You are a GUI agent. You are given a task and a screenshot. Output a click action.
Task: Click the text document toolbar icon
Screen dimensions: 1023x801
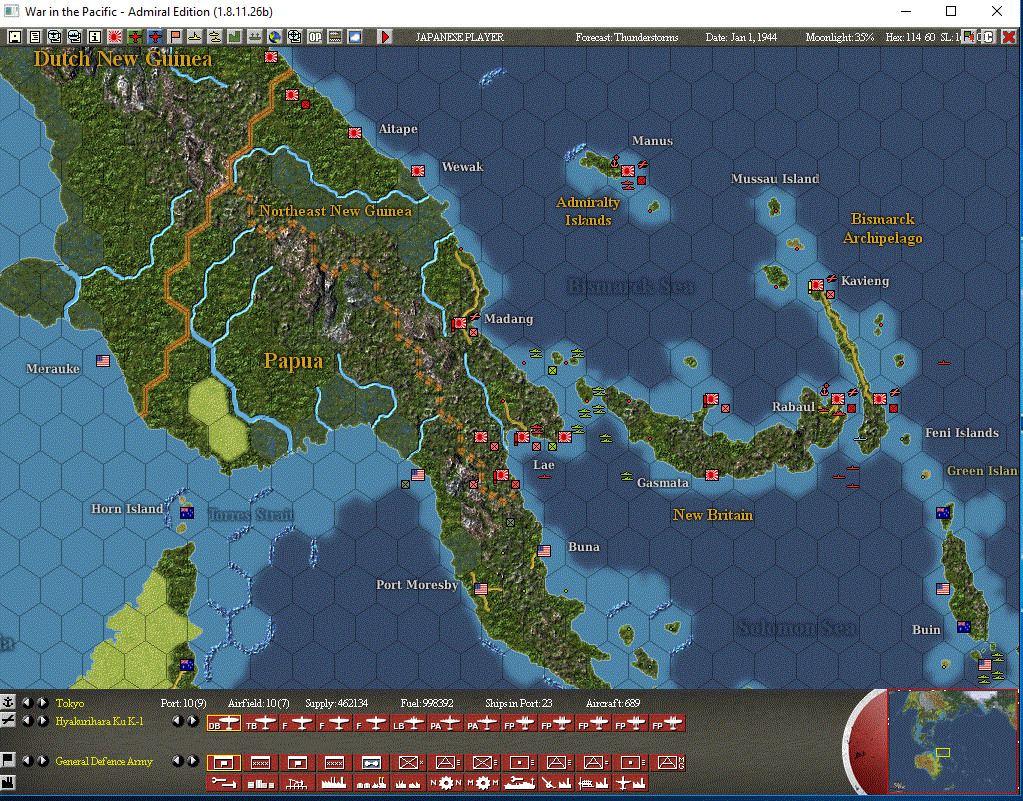click(35, 37)
